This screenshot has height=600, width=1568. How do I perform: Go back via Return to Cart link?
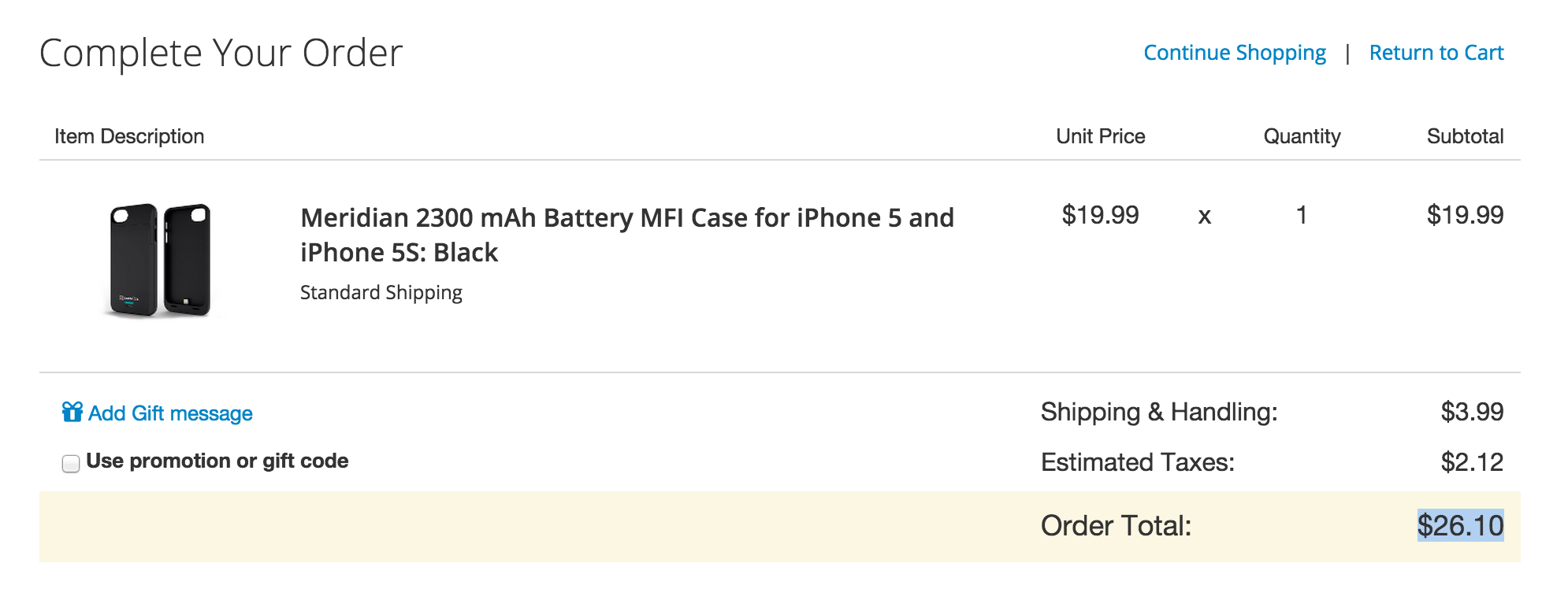pyautogui.click(x=1436, y=53)
